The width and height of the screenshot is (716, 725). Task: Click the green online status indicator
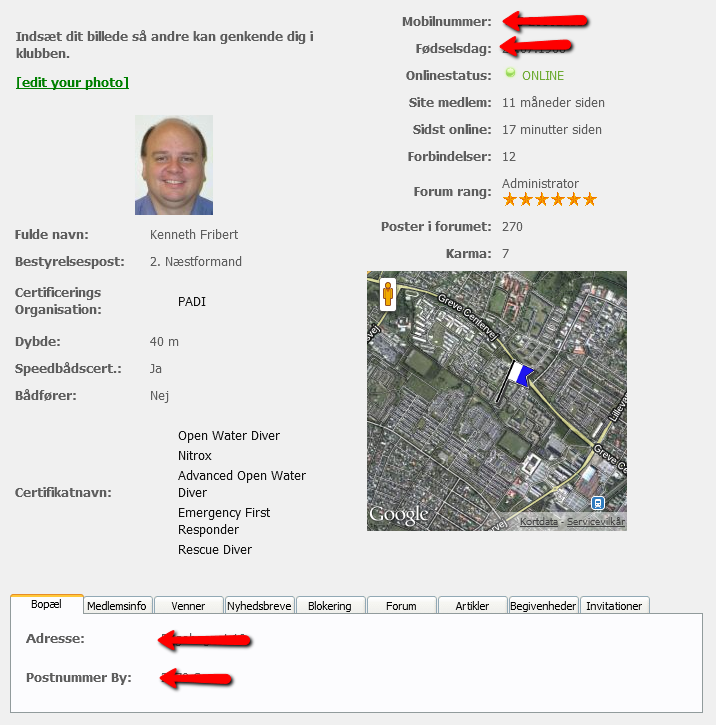tap(510, 73)
